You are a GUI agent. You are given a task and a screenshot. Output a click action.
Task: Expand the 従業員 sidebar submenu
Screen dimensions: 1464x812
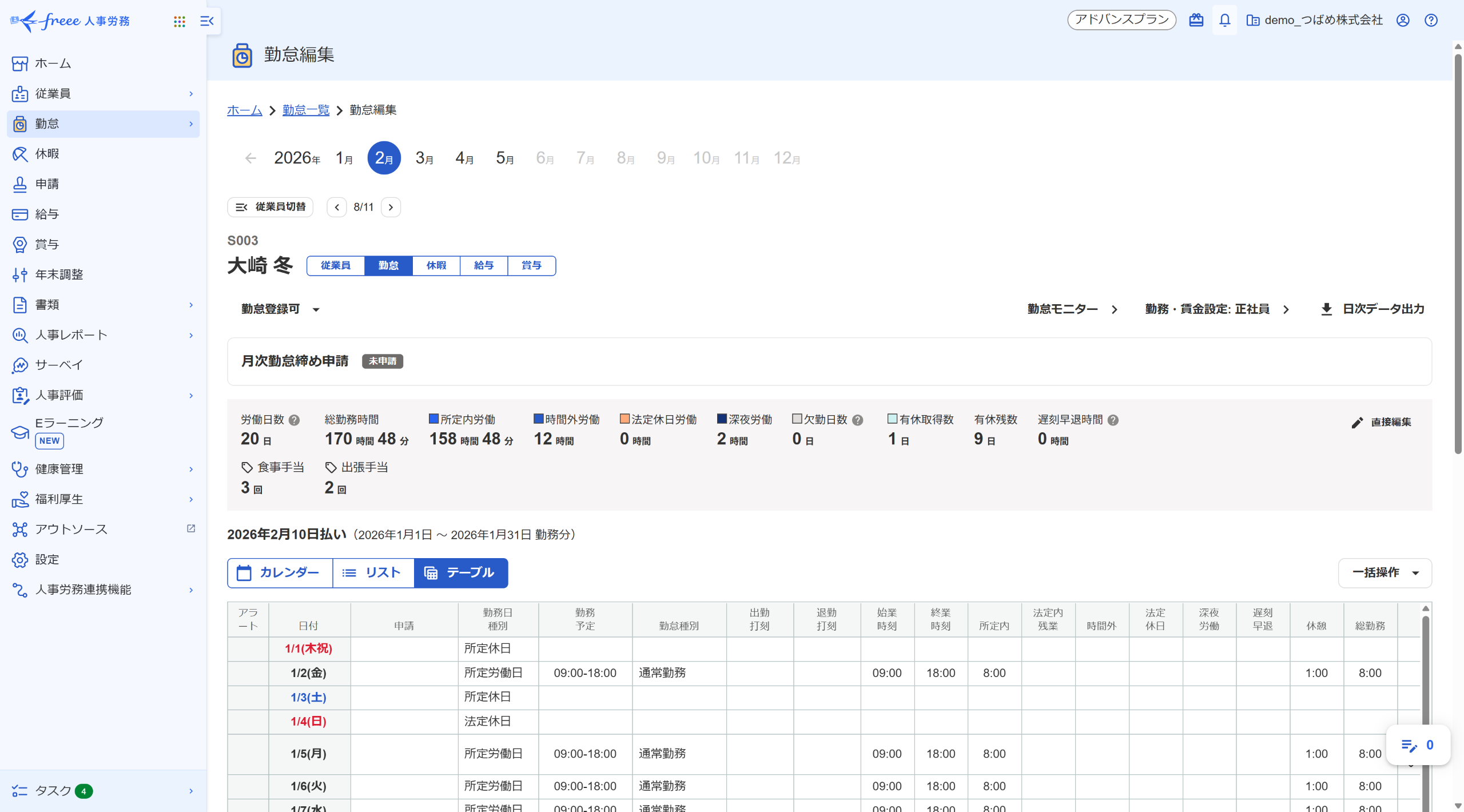[191, 94]
